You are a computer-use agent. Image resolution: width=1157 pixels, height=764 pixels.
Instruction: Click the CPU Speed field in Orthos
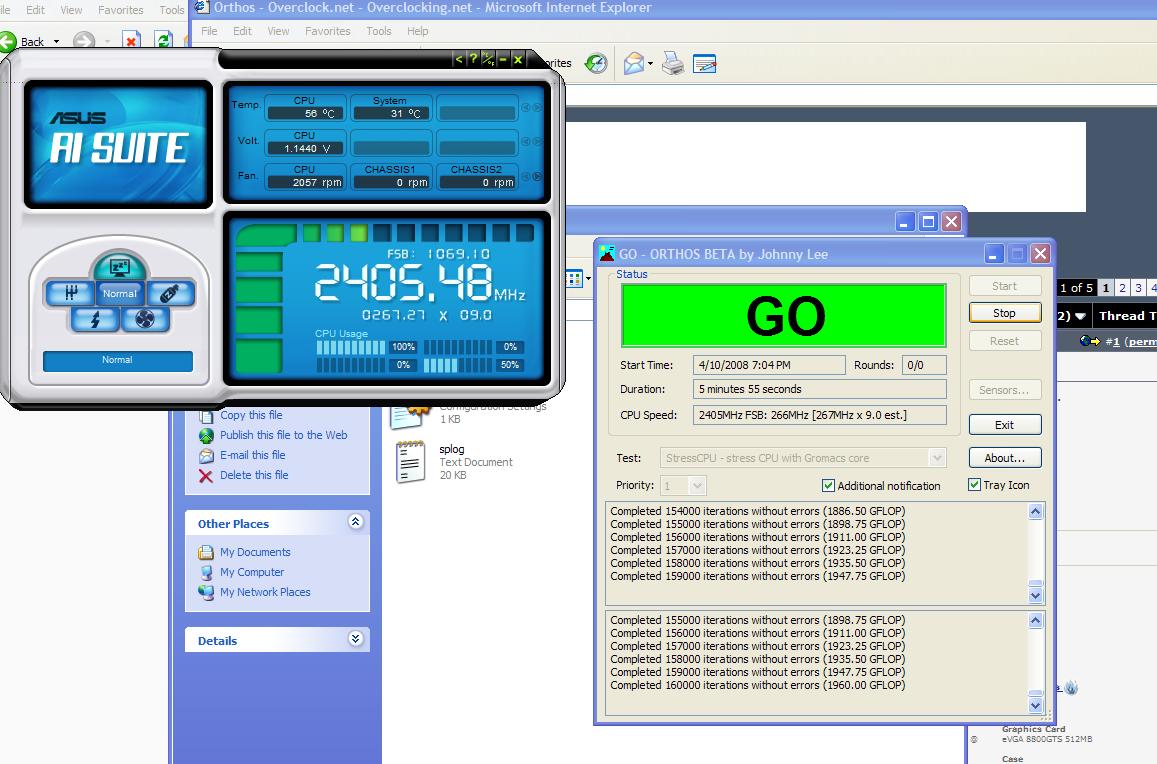pyautogui.click(x=819, y=415)
